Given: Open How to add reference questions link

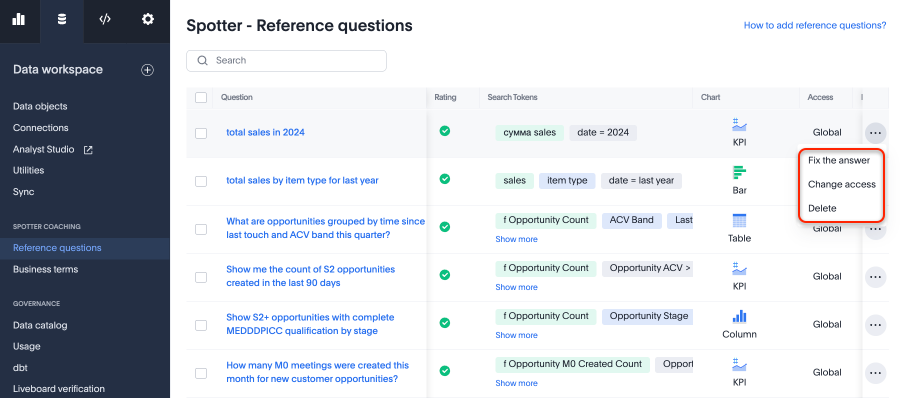Looking at the screenshot, I should (815, 25).
